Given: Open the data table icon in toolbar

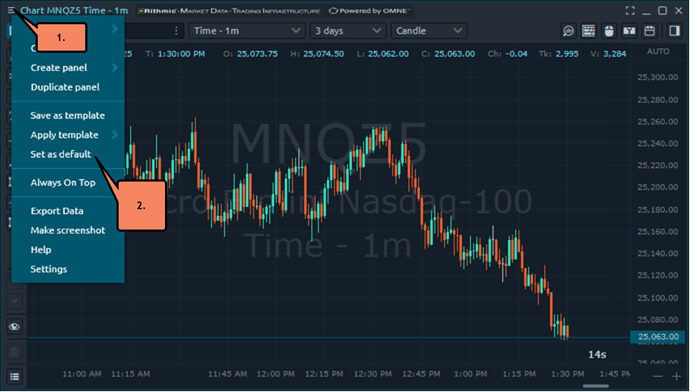Looking at the screenshot, I should tap(588, 31).
